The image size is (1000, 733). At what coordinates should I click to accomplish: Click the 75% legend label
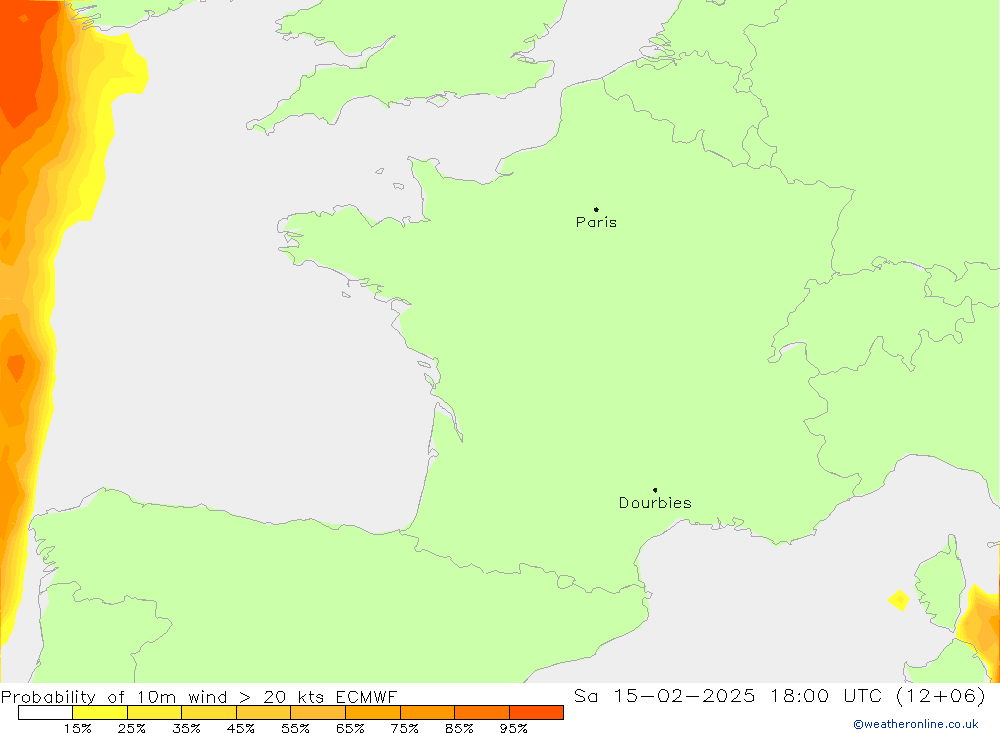pos(404,728)
